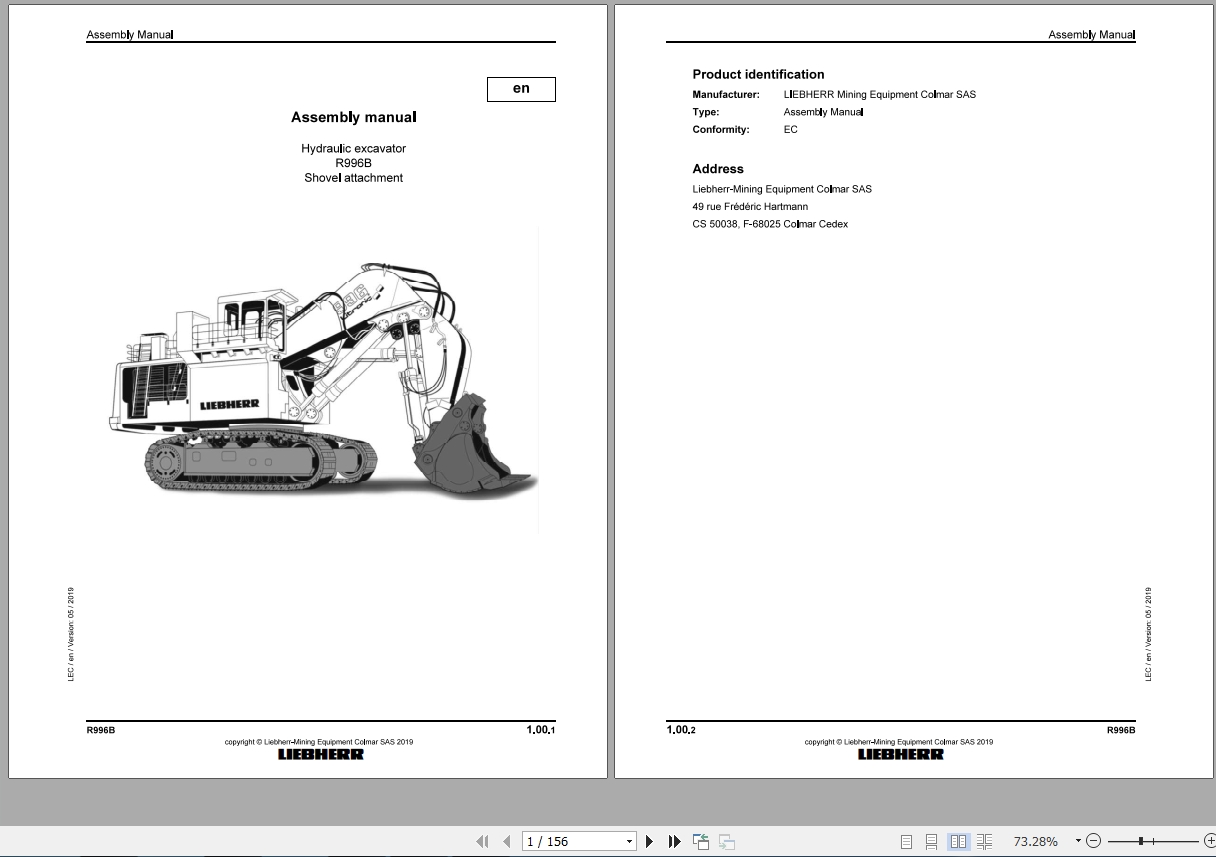
Task: Zoom in on the document
Action: click(1207, 841)
